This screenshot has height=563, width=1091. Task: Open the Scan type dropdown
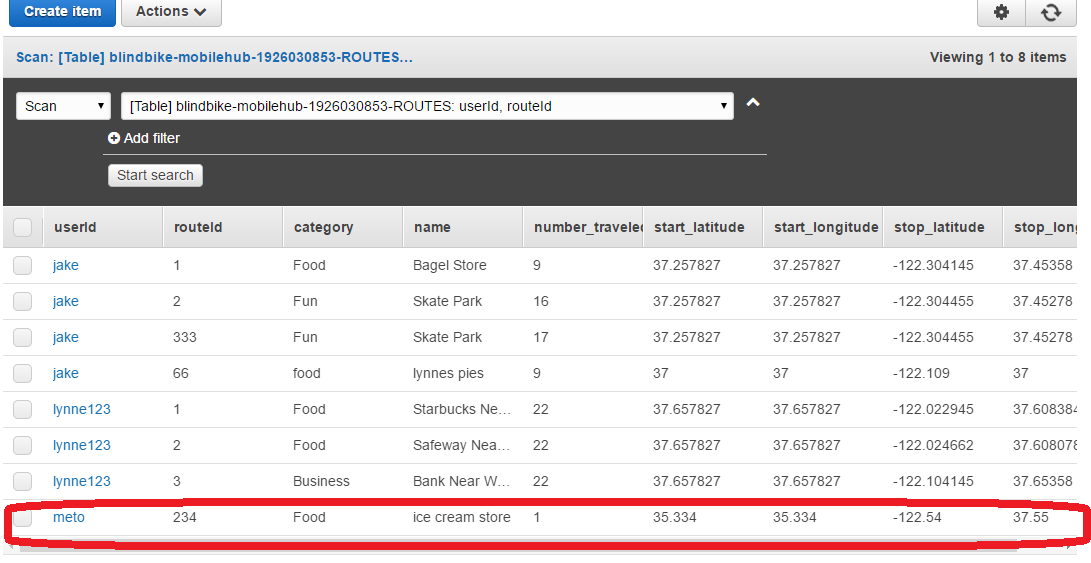(63, 106)
